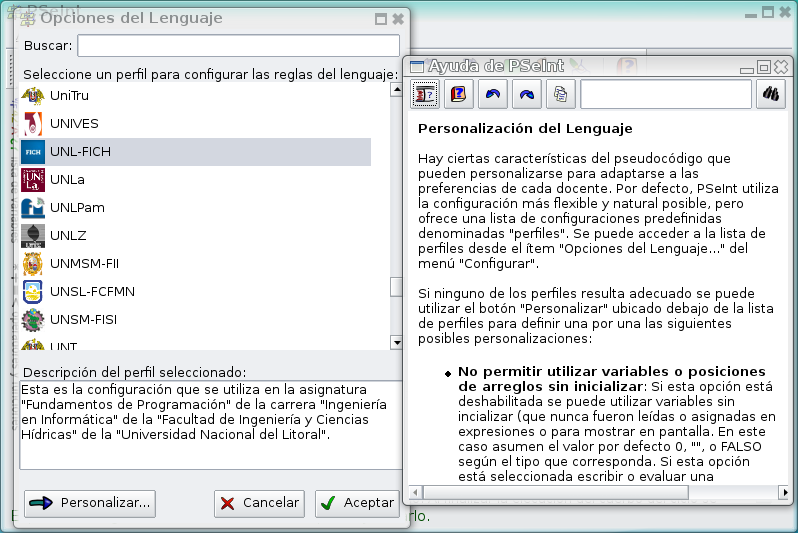Search help with the binoculars icon

[771, 94]
